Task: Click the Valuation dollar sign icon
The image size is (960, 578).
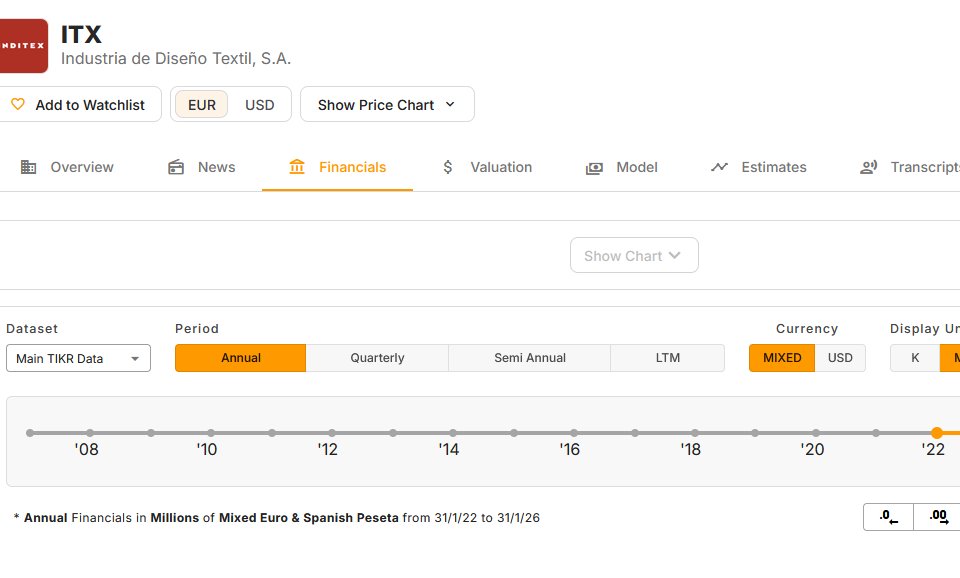Action: point(448,167)
